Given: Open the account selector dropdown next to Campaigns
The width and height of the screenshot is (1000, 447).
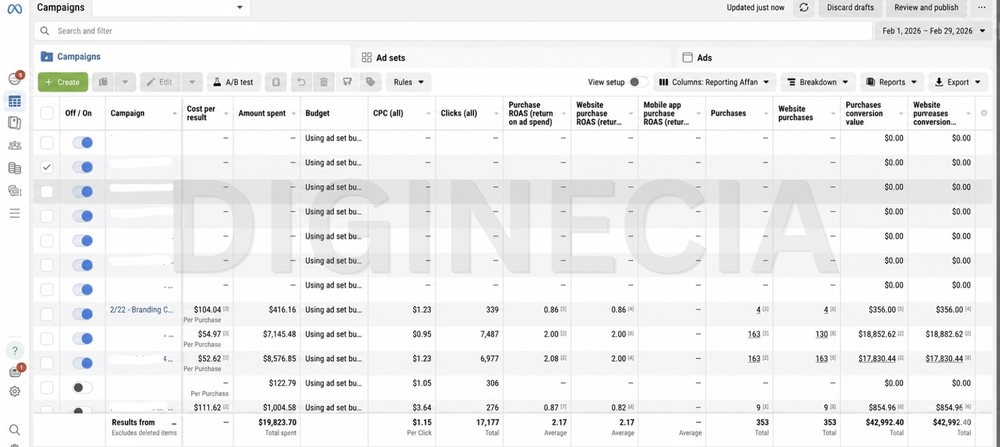Looking at the screenshot, I should coord(171,8).
